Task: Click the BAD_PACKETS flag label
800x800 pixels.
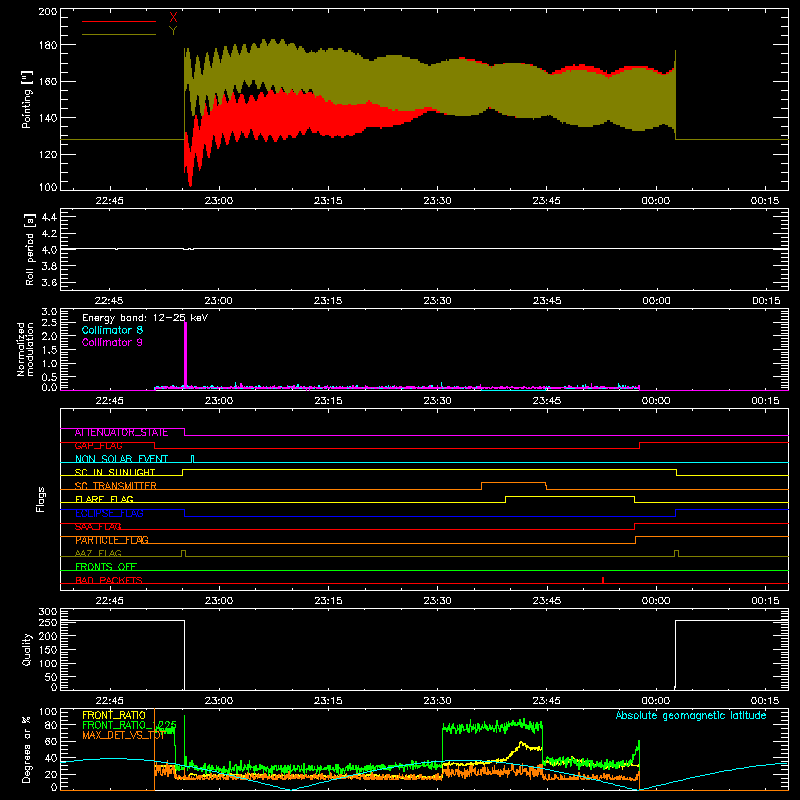Action: pos(109,580)
